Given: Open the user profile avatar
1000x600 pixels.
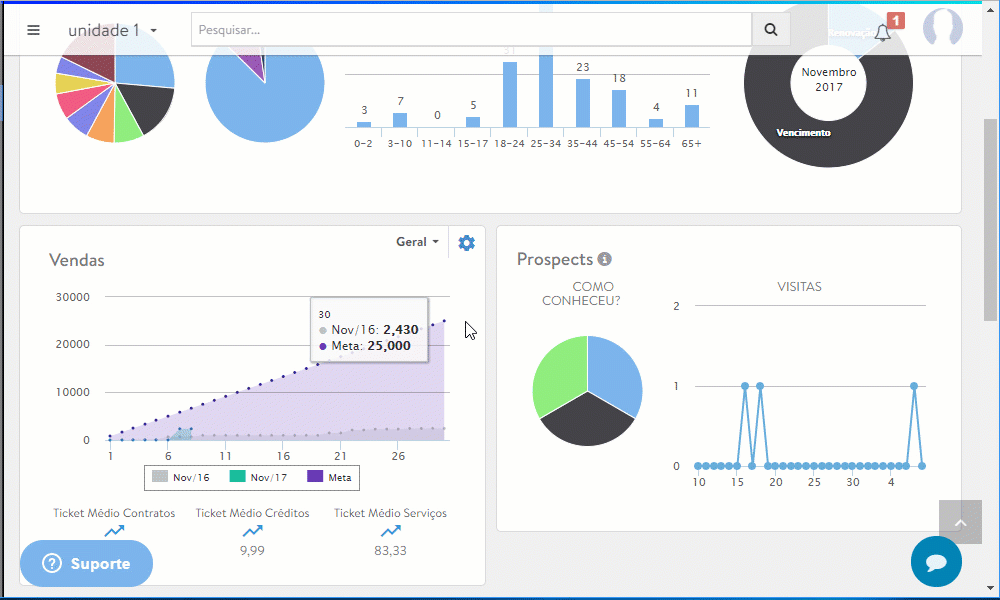Looking at the screenshot, I should click(942, 29).
